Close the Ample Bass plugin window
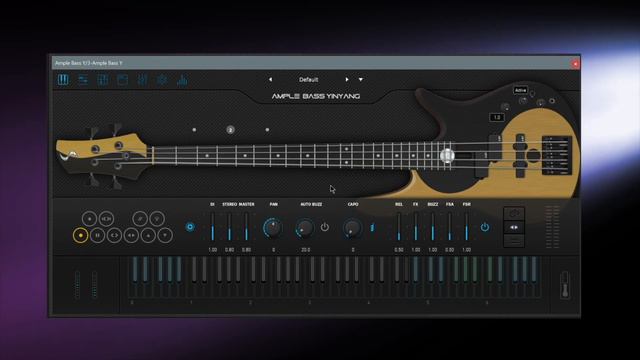The height and width of the screenshot is (360, 640). pyautogui.click(x=575, y=63)
